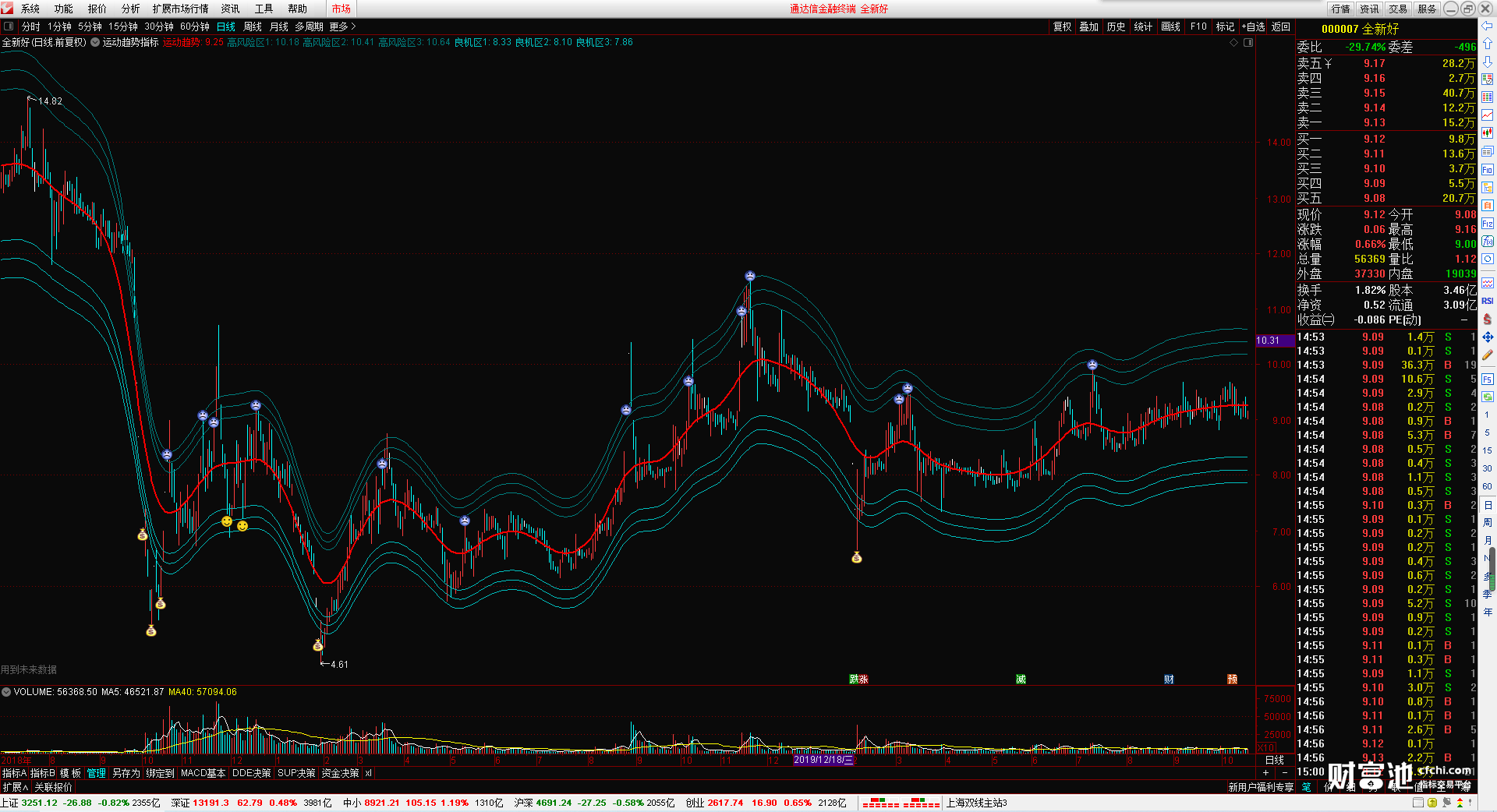
Task: Click the 2019/12/18 date marker on timeline
Action: pyautogui.click(x=823, y=760)
